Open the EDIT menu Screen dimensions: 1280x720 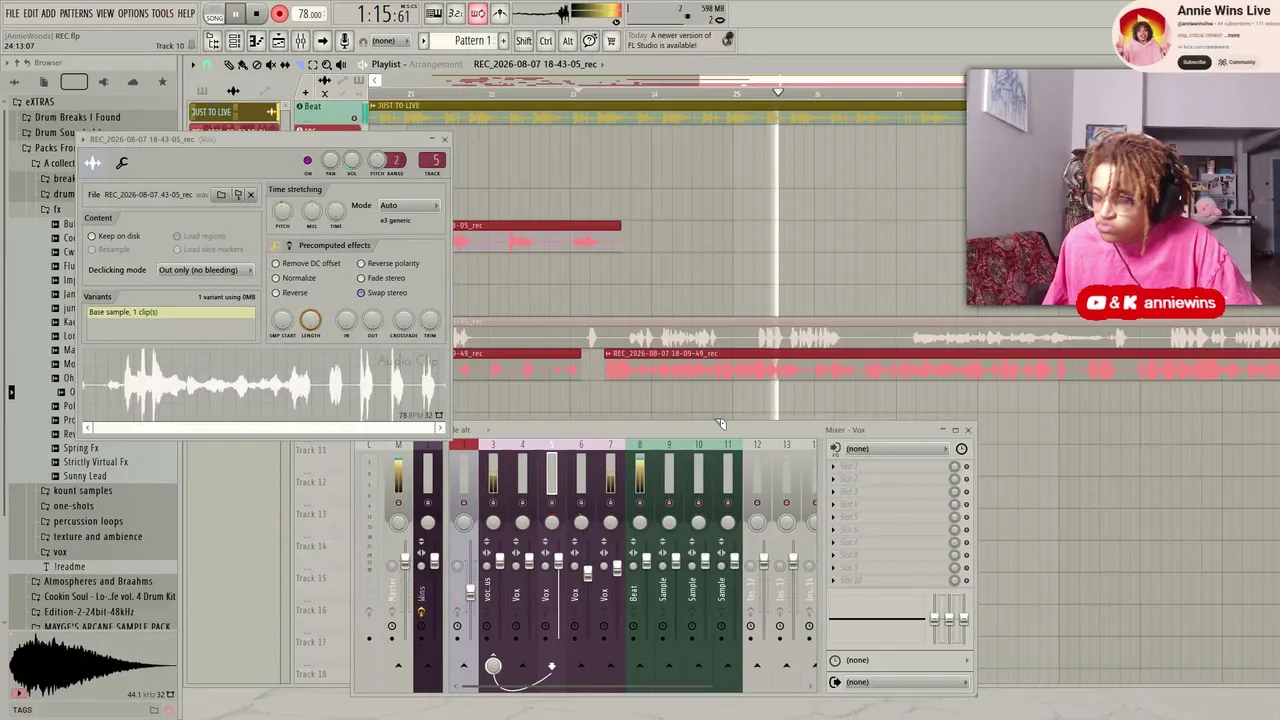(x=31, y=14)
